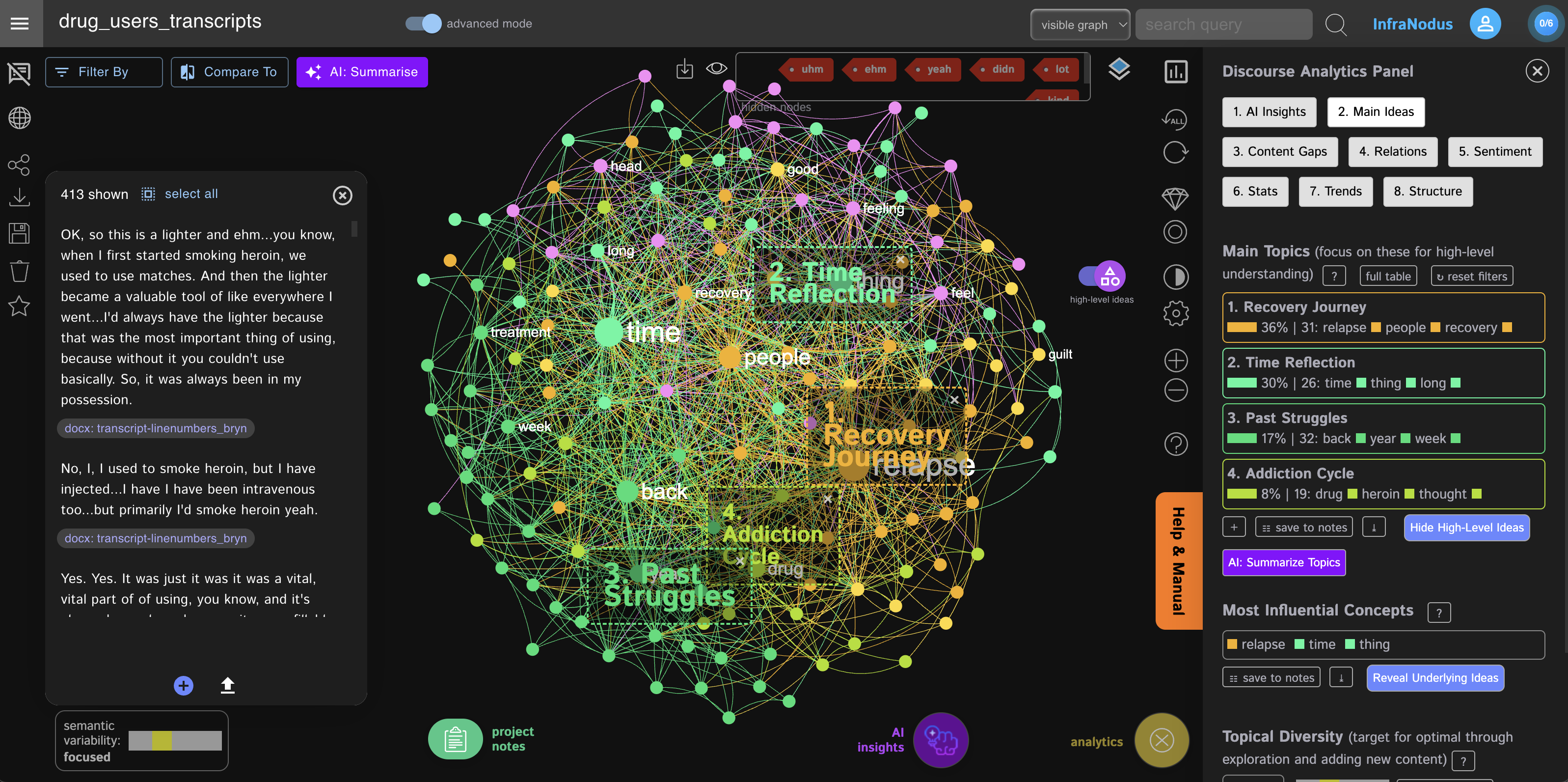Open the Filter By dropdown
This screenshot has height=782, width=1568.
(x=104, y=72)
